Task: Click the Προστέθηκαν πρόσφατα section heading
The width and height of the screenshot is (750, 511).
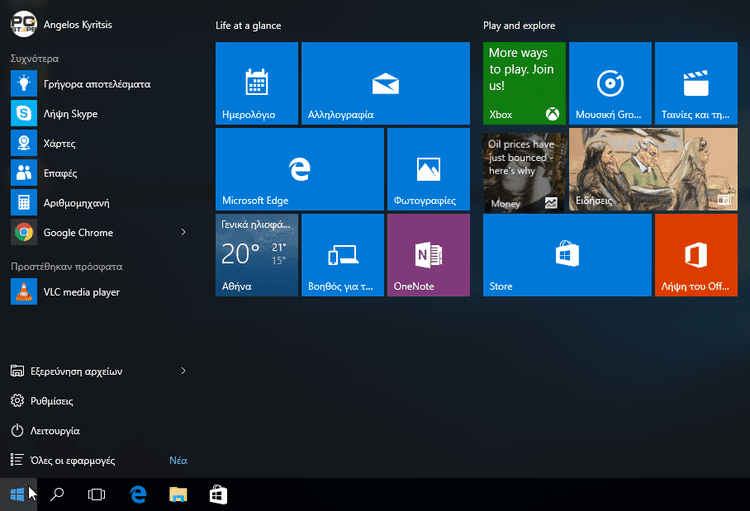Action: [x=66, y=267]
